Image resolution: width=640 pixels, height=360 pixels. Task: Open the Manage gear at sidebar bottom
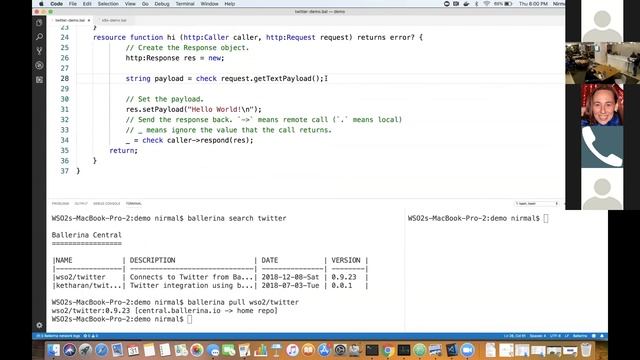point(39,325)
